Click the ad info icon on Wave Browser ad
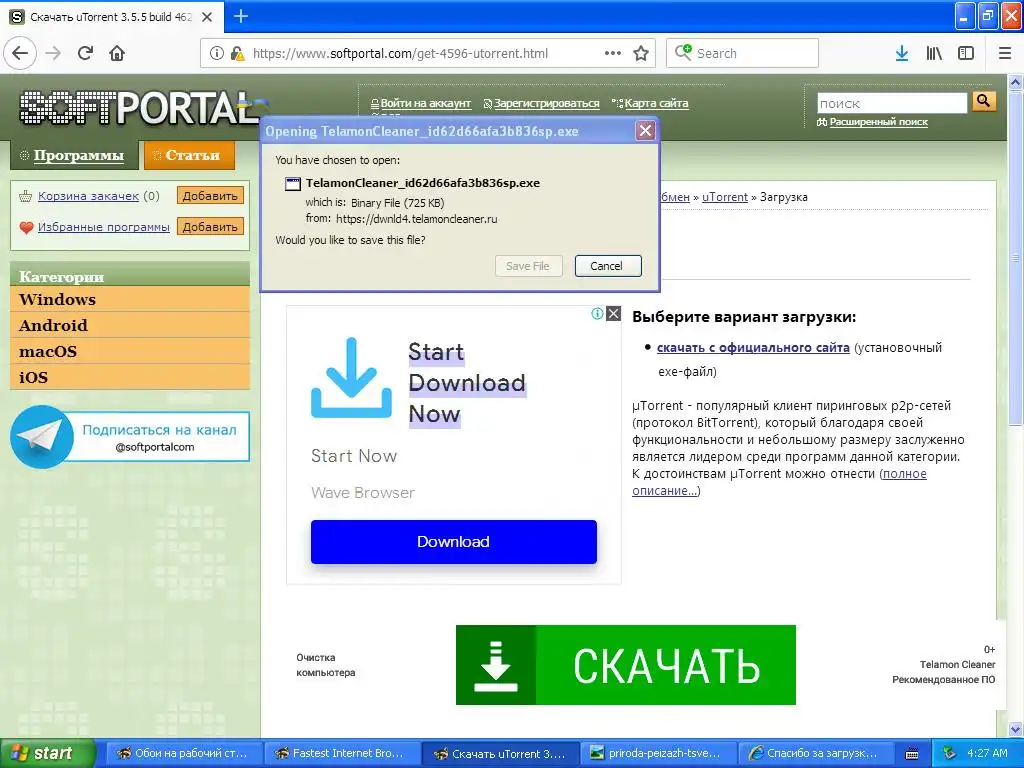Viewport: 1024px width, 768px height. click(x=597, y=313)
